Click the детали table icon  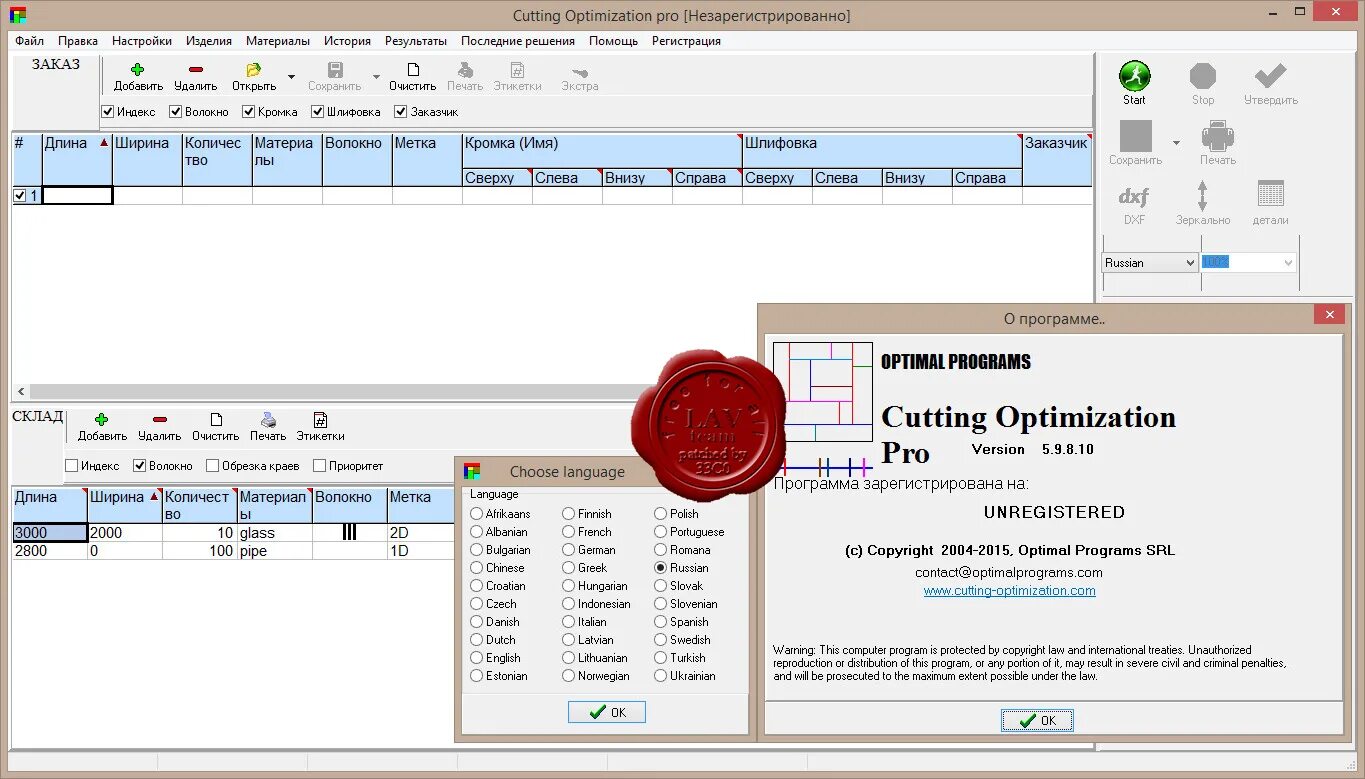(x=1270, y=194)
